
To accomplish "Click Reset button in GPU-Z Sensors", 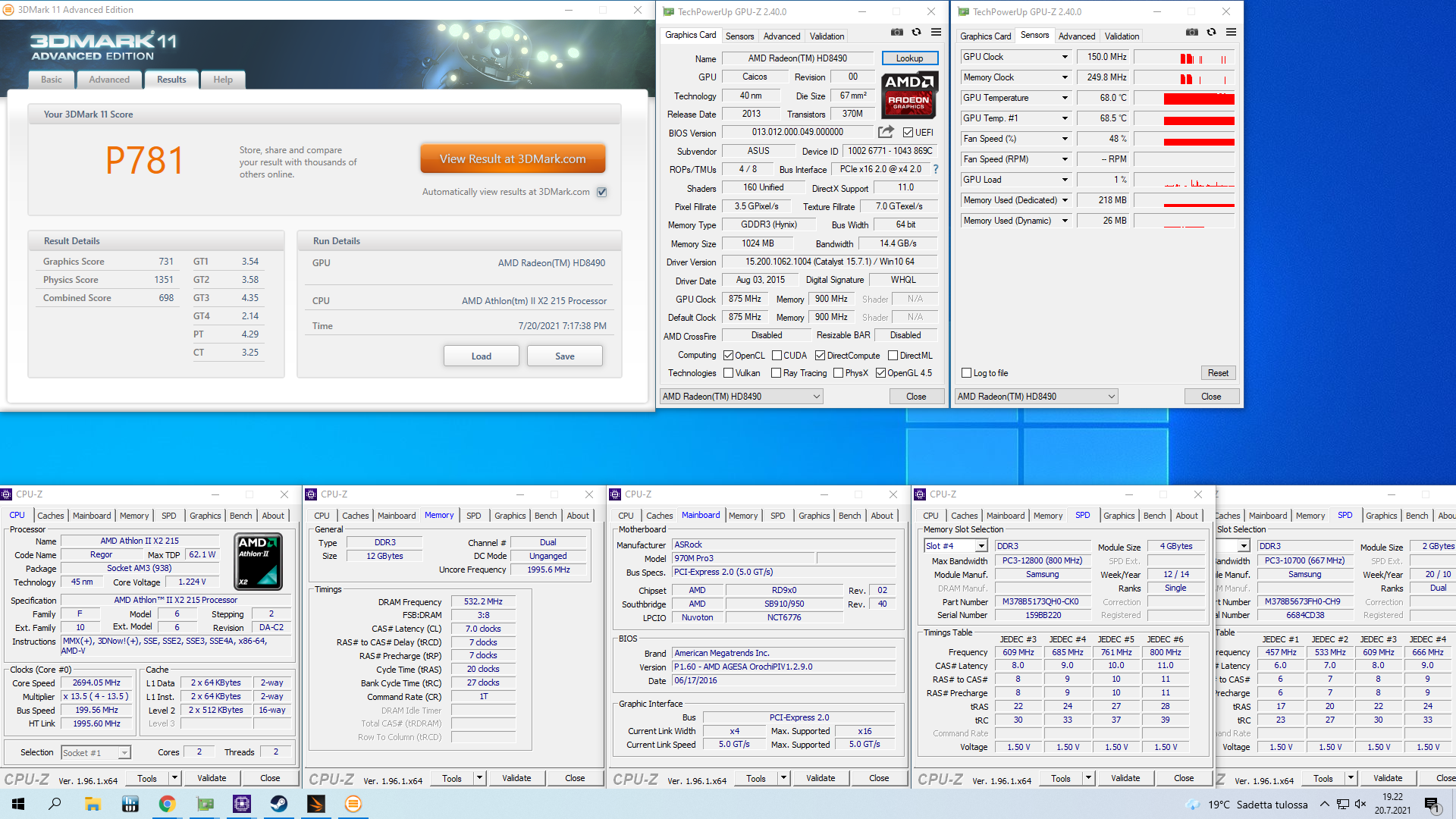I will pyautogui.click(x=1218, y=373).
